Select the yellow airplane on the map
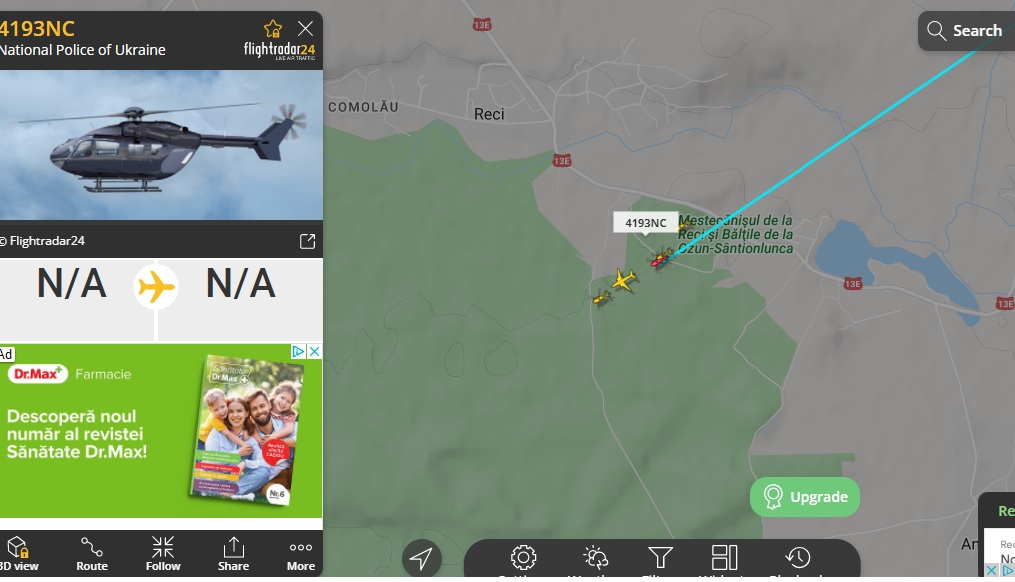The image size is (1015, 582). point(624,280)
